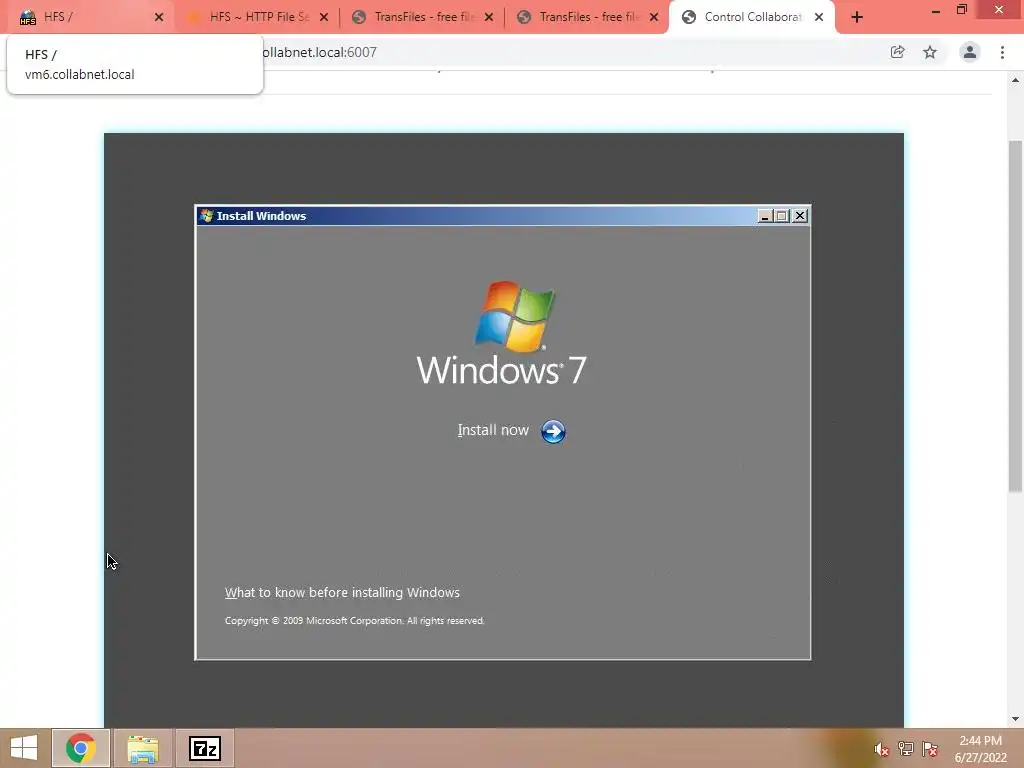Close the HFS ~ HTTP File Server tab

coord(324,17)
